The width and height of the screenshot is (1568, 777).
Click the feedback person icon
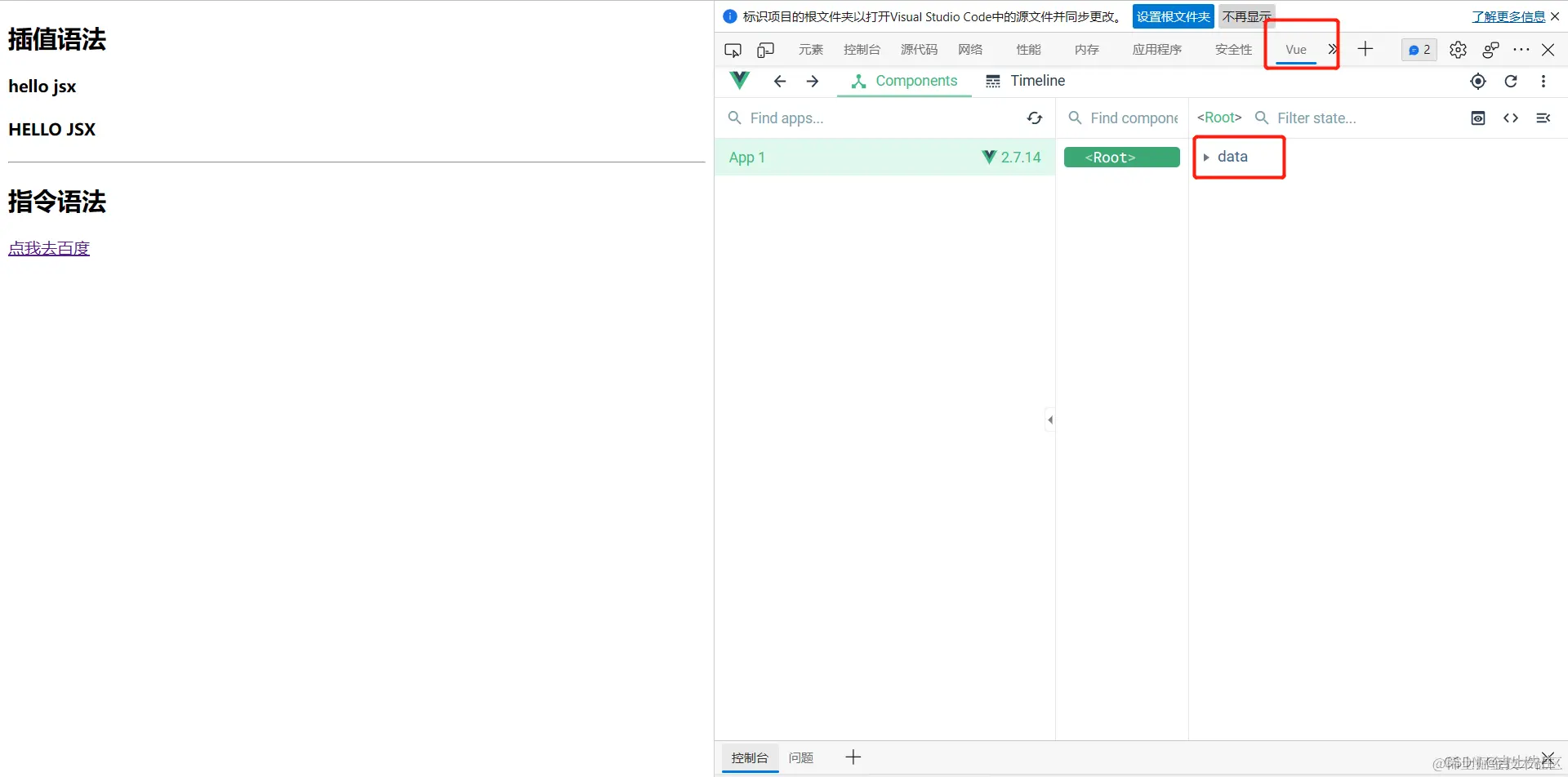(x=1490, y=50)
